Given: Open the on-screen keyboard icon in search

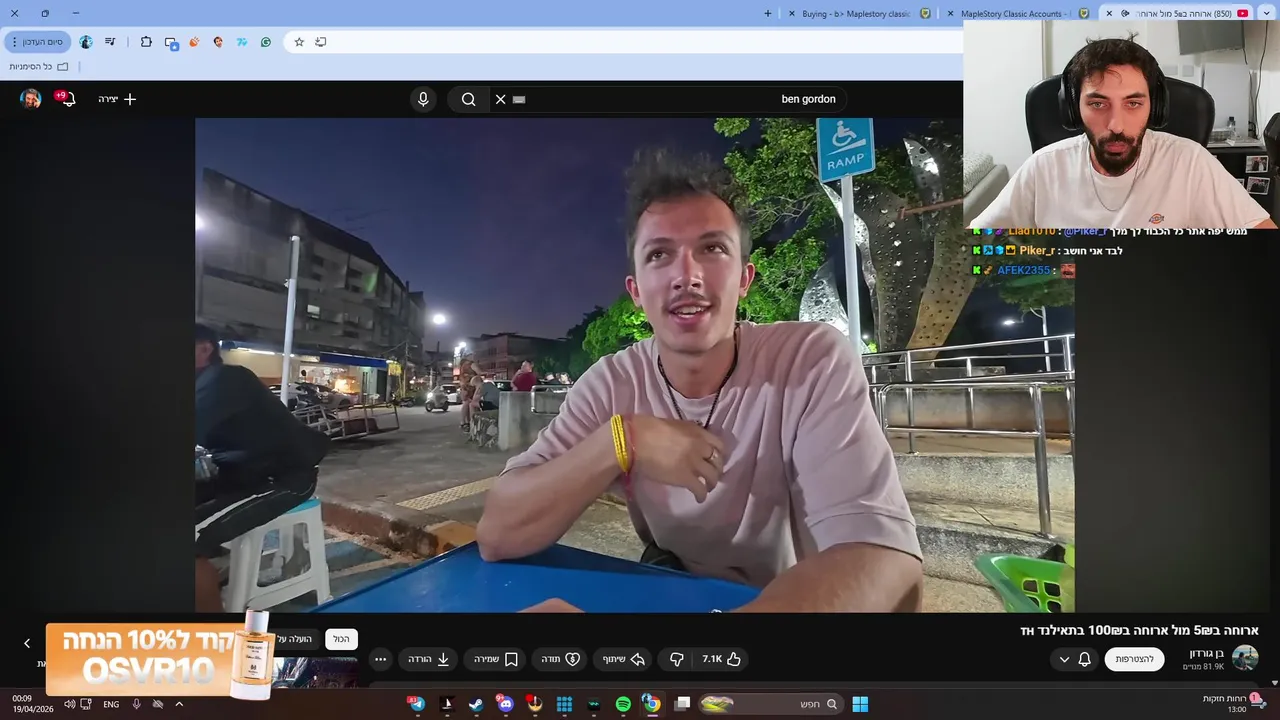Looking at the screenshot, I should click(x=519, y=99).
